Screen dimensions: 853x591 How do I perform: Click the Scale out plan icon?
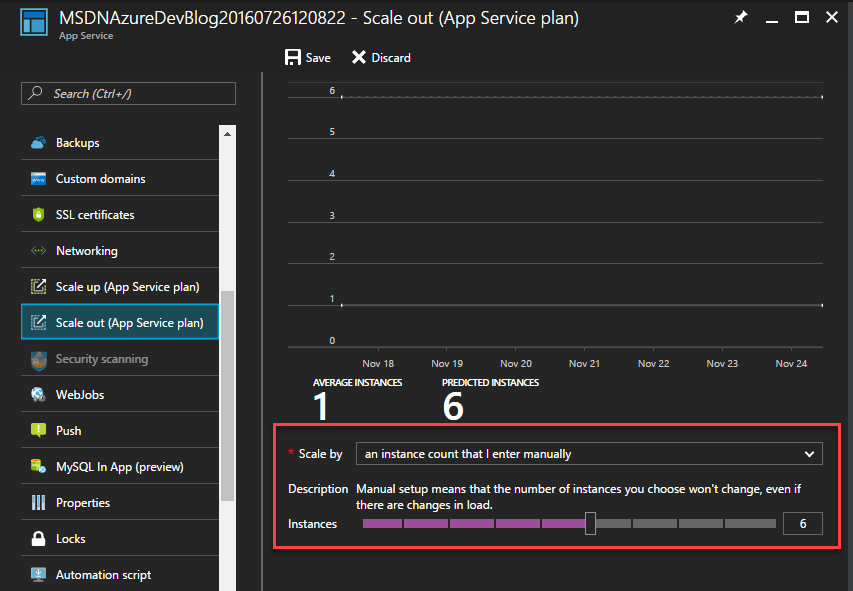click(x=38, y=323)
